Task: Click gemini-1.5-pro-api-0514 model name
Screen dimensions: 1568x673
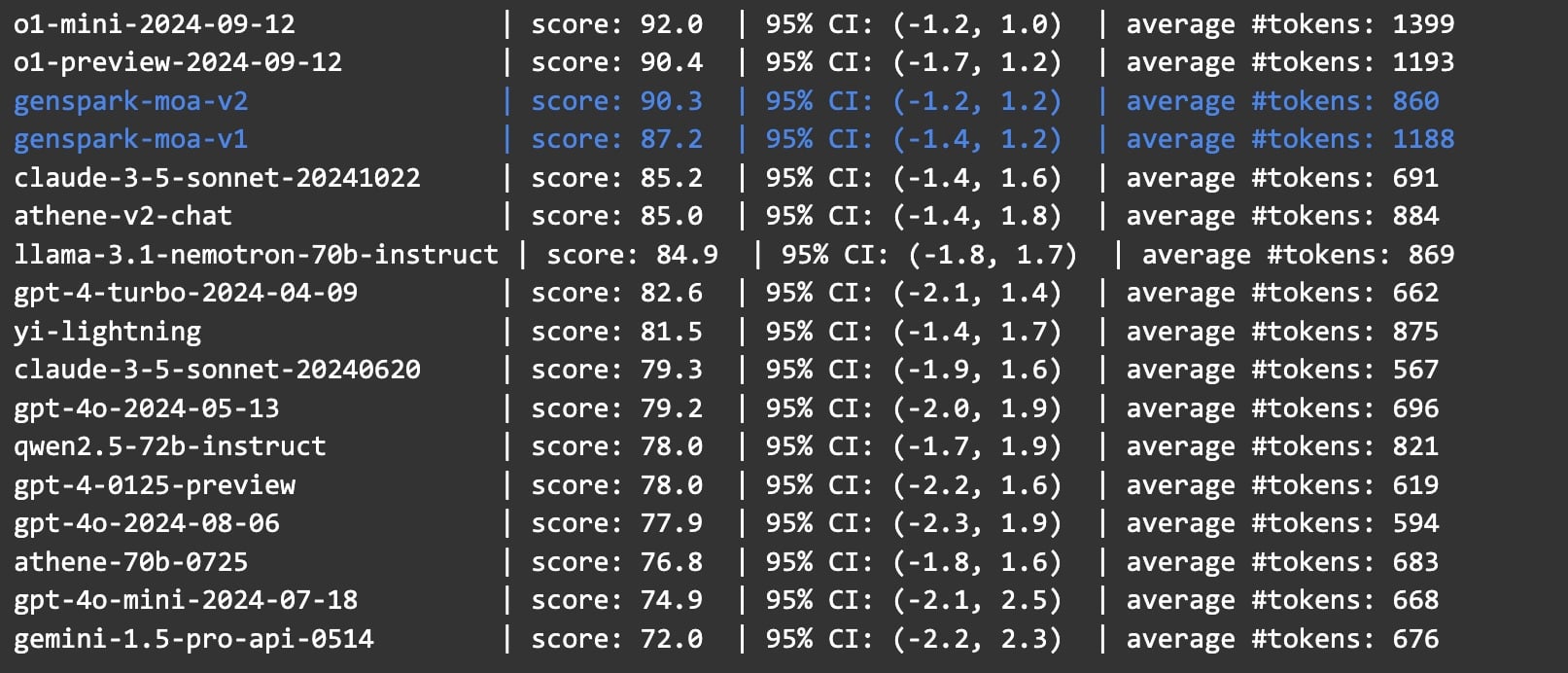Action: click(x=193, y=639)
